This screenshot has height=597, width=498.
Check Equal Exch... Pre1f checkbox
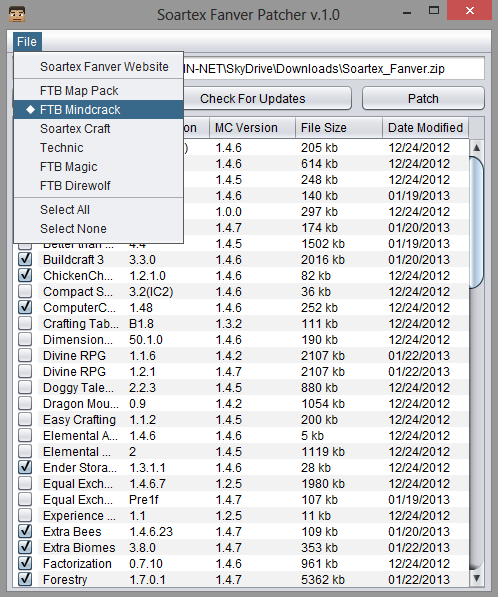pyautogui.click(x=25, y=499)
